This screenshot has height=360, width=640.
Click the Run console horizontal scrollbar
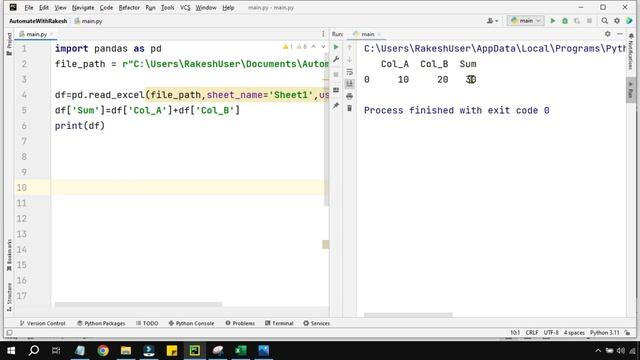(408, 315)
